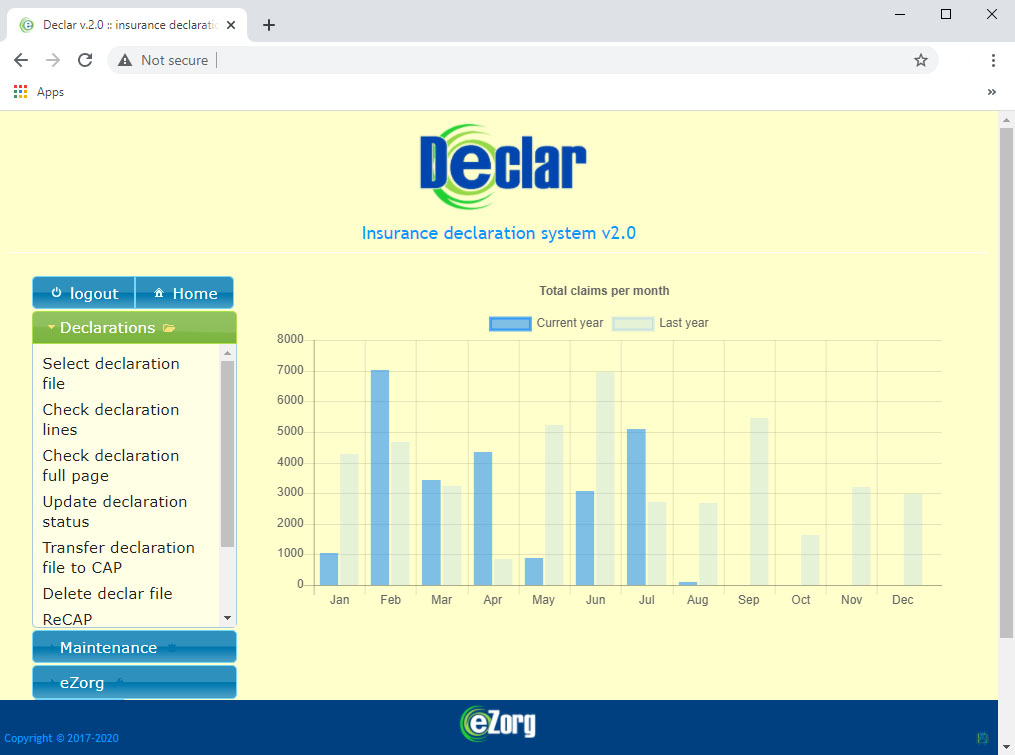Expand the eZorg accordion section
The width and height of the screenshot is (1015, 755).
click(x=135, y=682)
